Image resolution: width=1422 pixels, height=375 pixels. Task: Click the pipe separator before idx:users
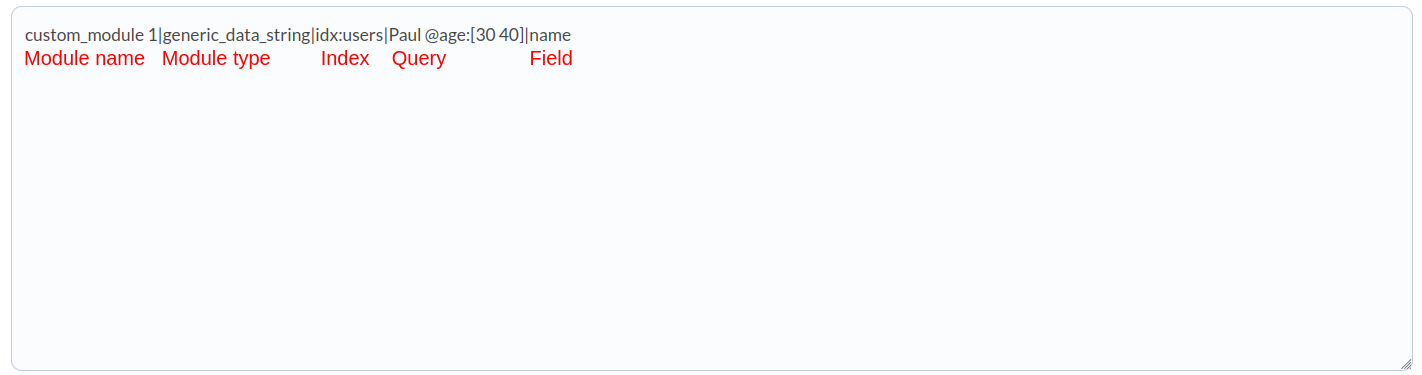point(313,35)
